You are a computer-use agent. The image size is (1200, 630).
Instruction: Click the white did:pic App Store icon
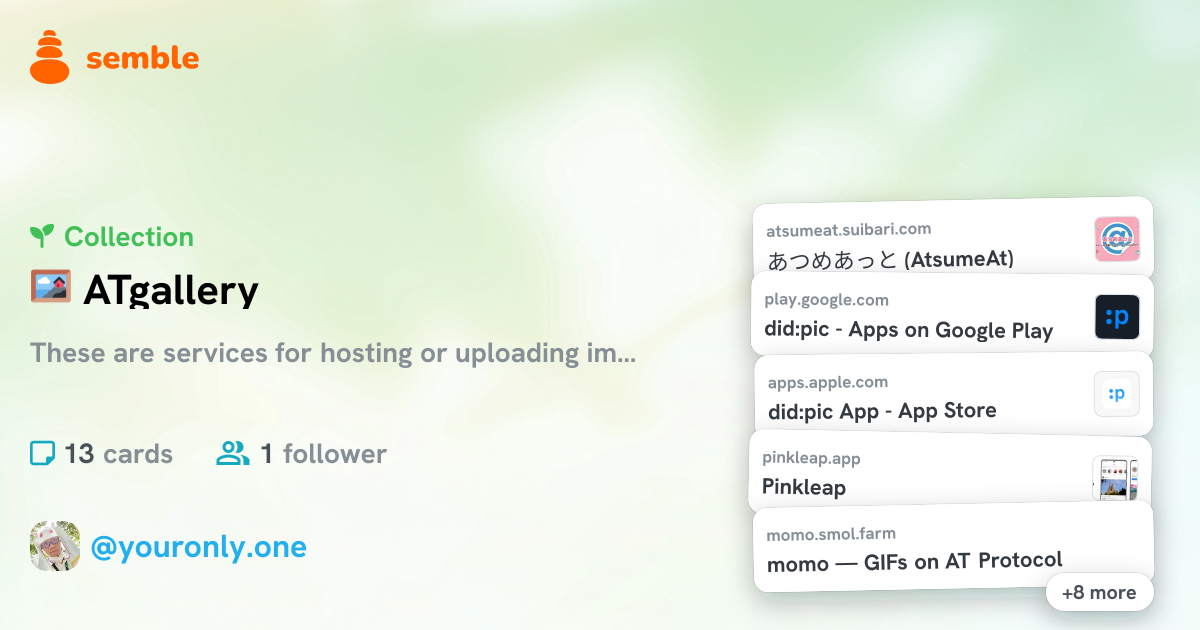pos(1117,394)
